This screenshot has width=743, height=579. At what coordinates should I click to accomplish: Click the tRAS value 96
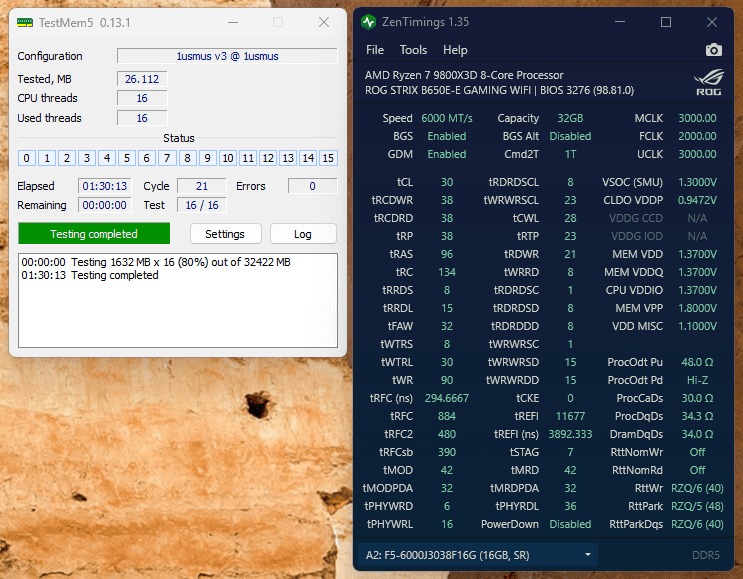click(x=447, y=254)
